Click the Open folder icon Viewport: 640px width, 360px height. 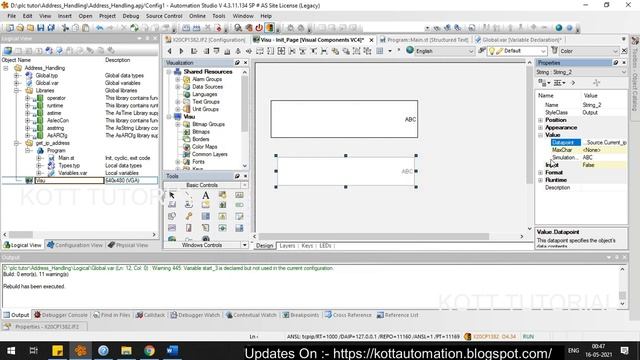point(20,28)
